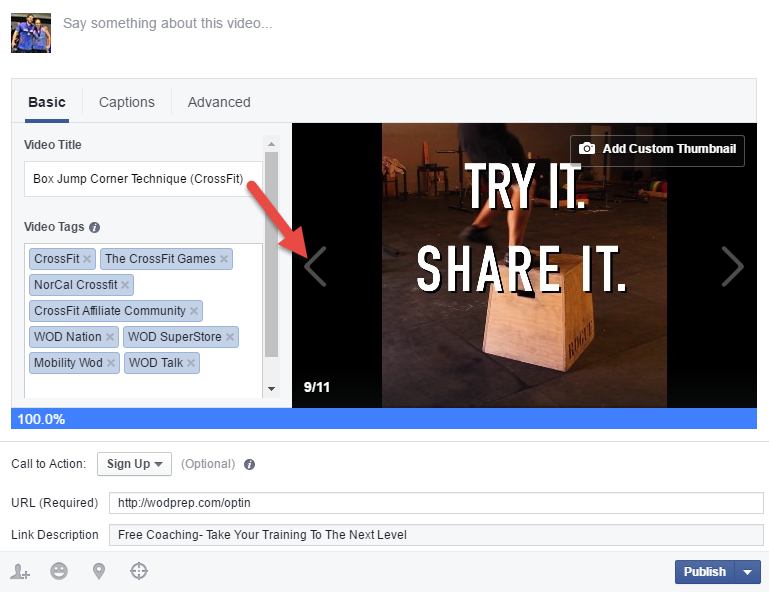Click the Publish button

(704, 572)
